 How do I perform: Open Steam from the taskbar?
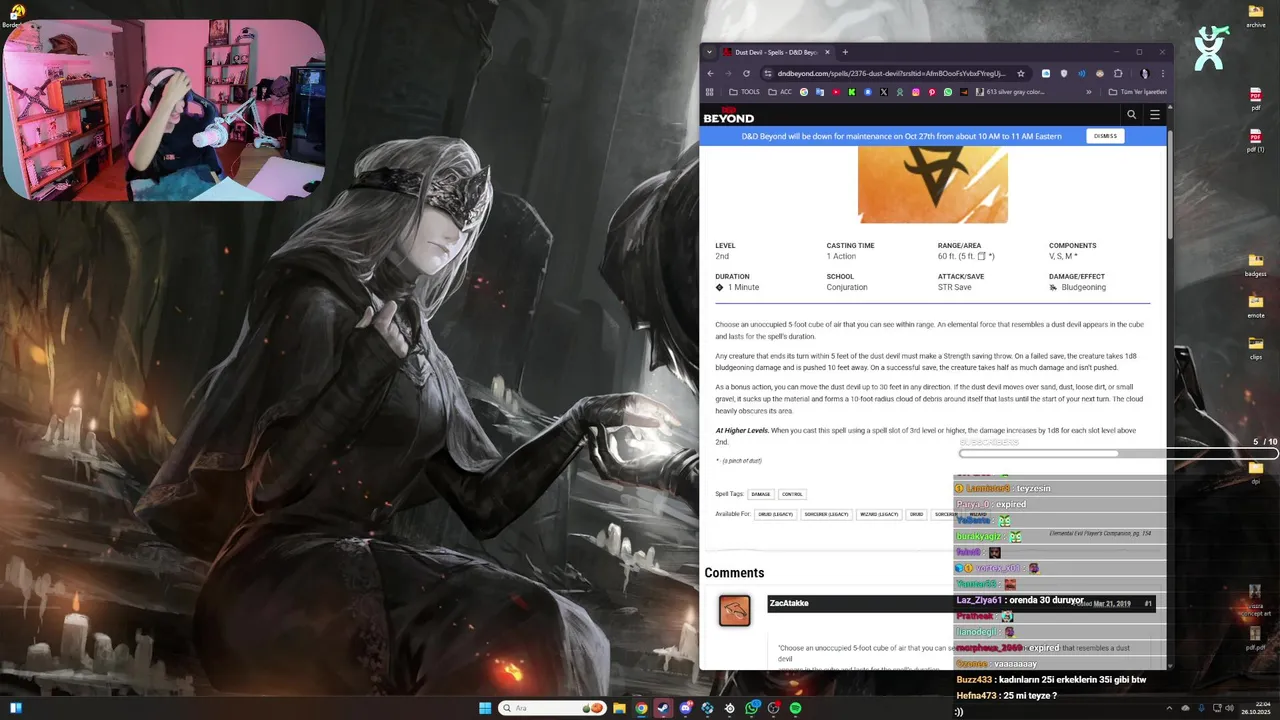663,708
